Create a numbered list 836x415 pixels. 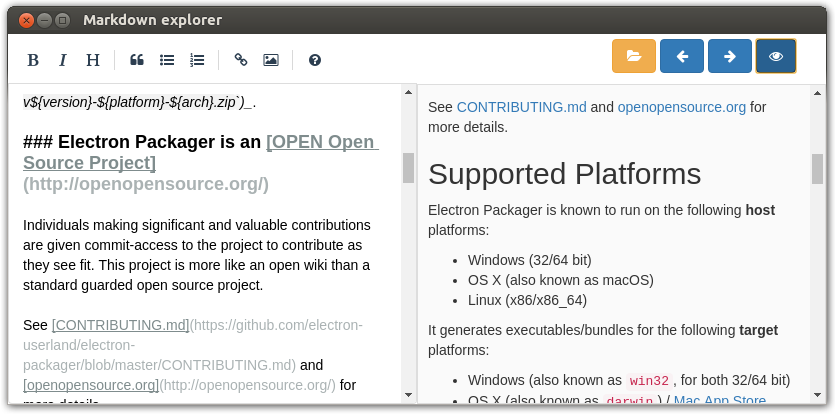pyautogui.click(x=197, y=60)
